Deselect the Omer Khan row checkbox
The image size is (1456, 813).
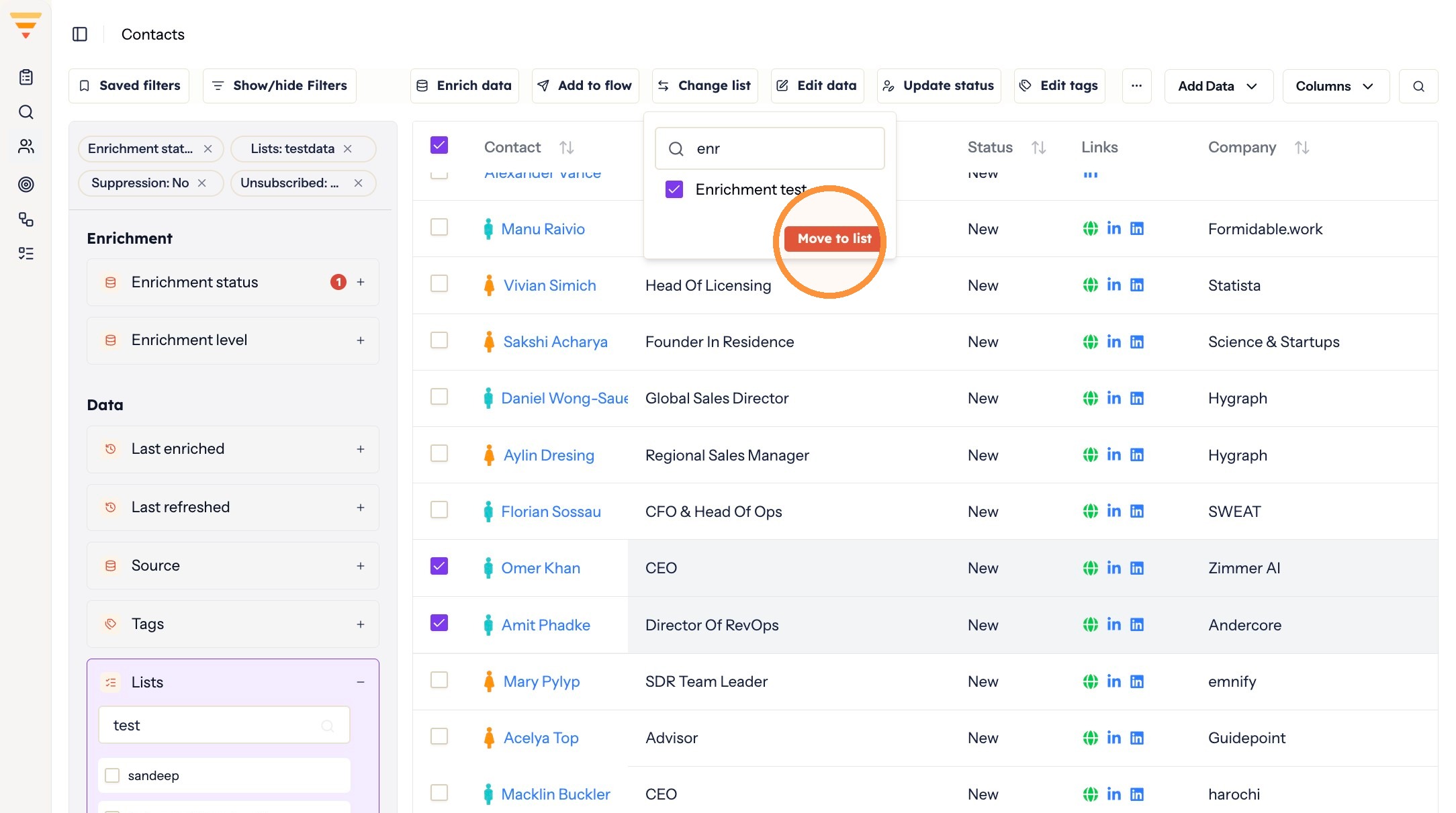click(x=439, y=567)
